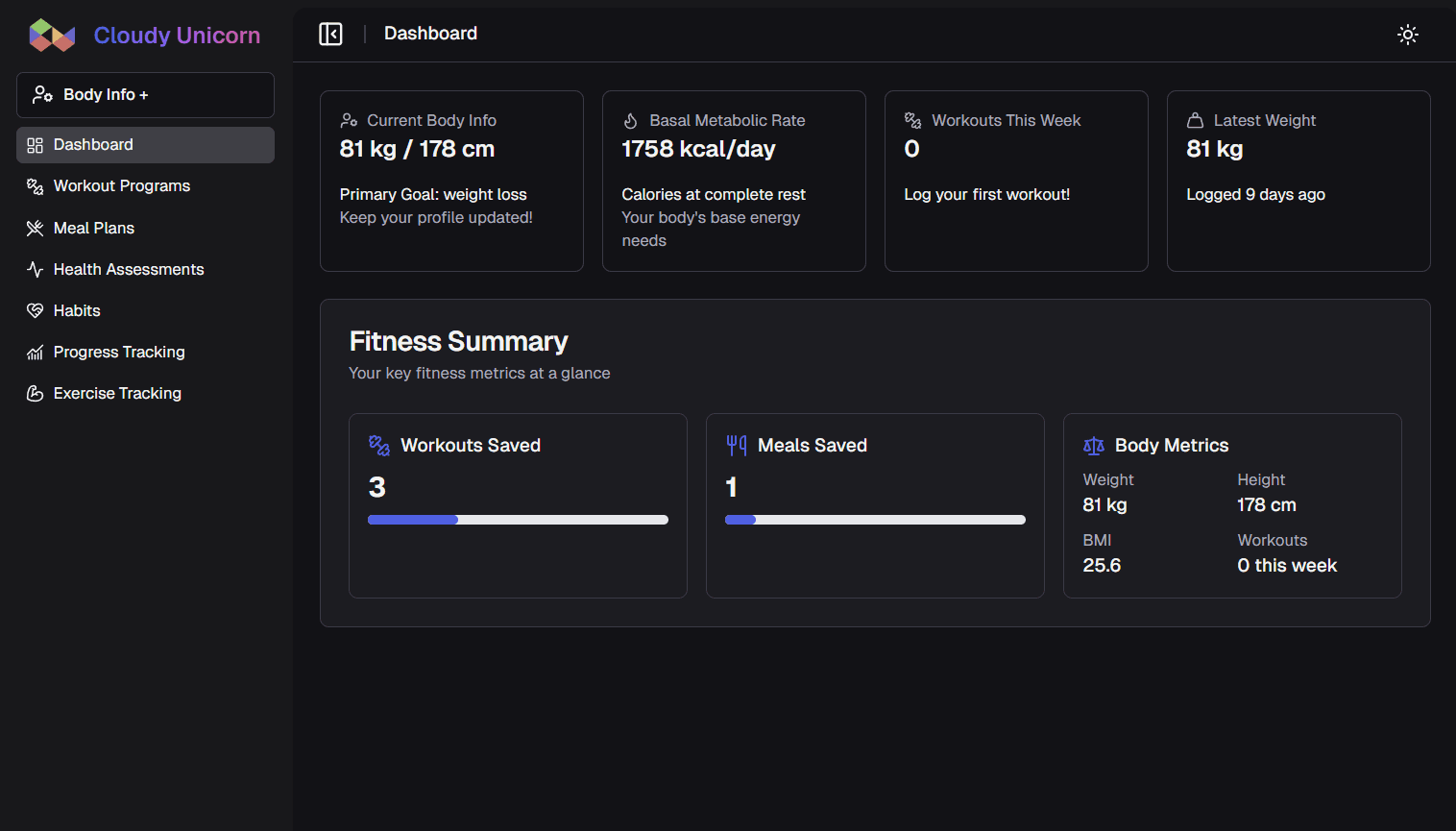The width and height of the screenshot is (1456, 831).
Task: Collapse the sidebar using the panel icon
Action: click(x=330, y=35)
